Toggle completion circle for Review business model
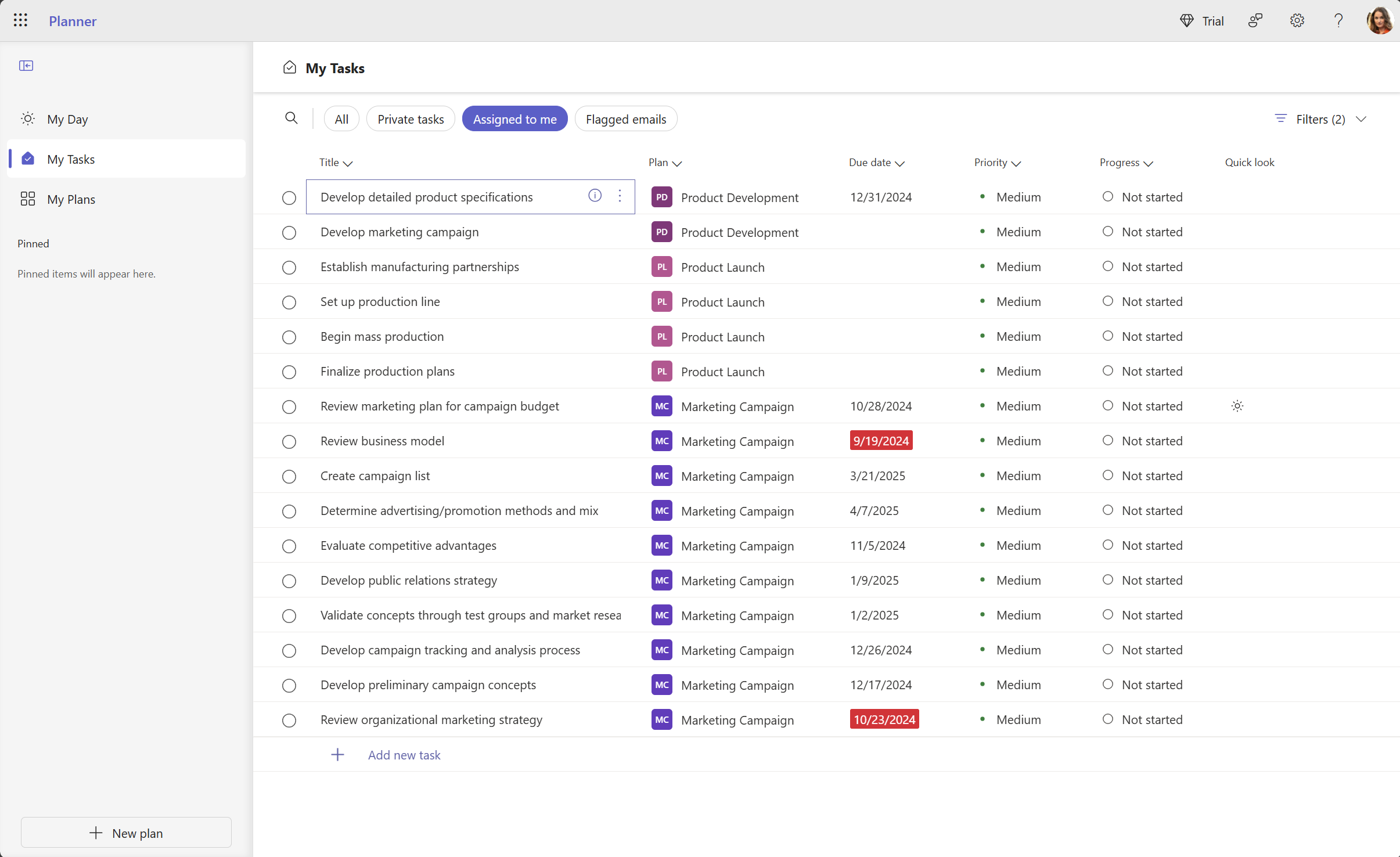 (289, 441)
